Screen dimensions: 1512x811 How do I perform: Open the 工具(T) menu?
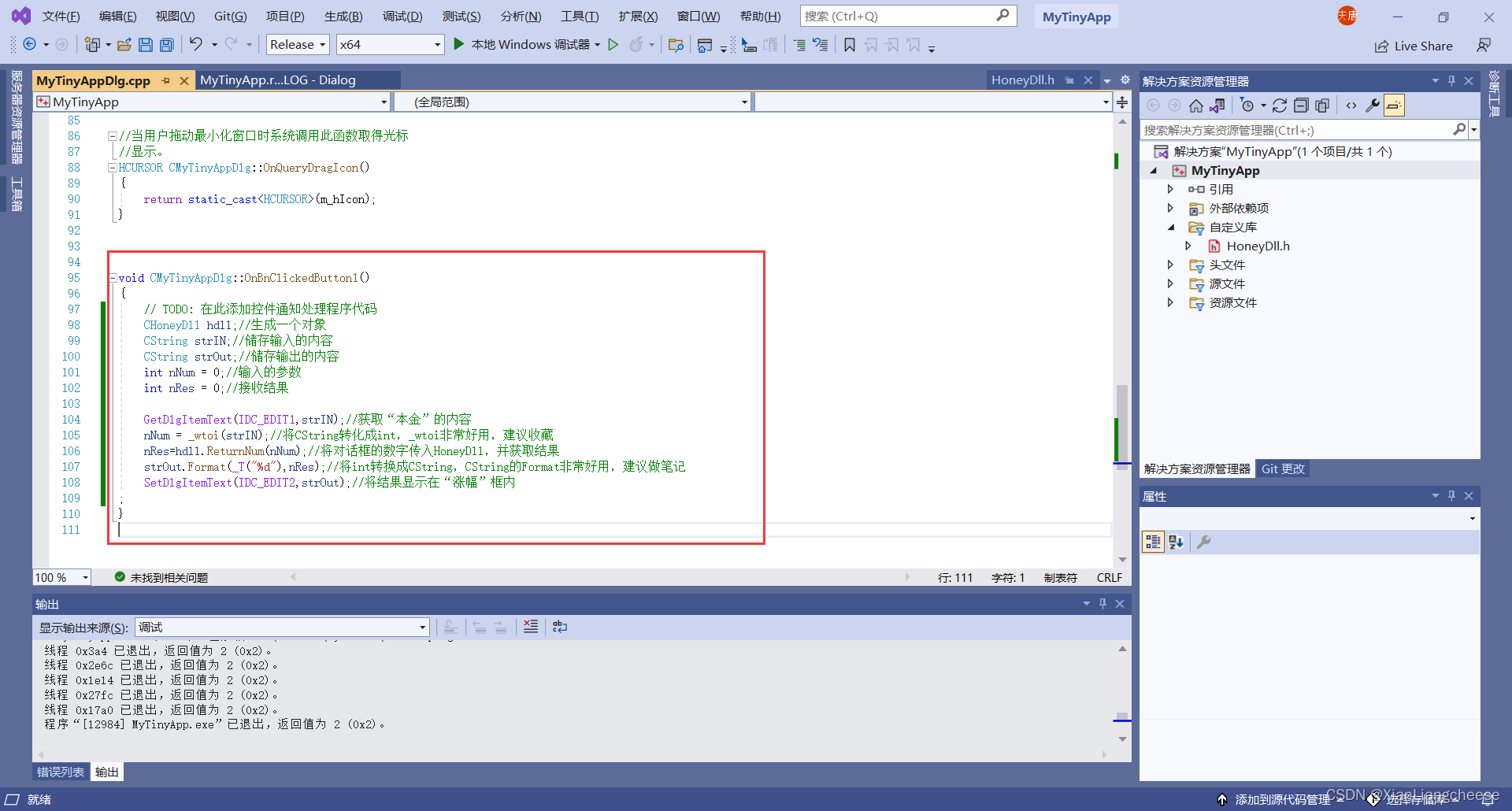580,16
